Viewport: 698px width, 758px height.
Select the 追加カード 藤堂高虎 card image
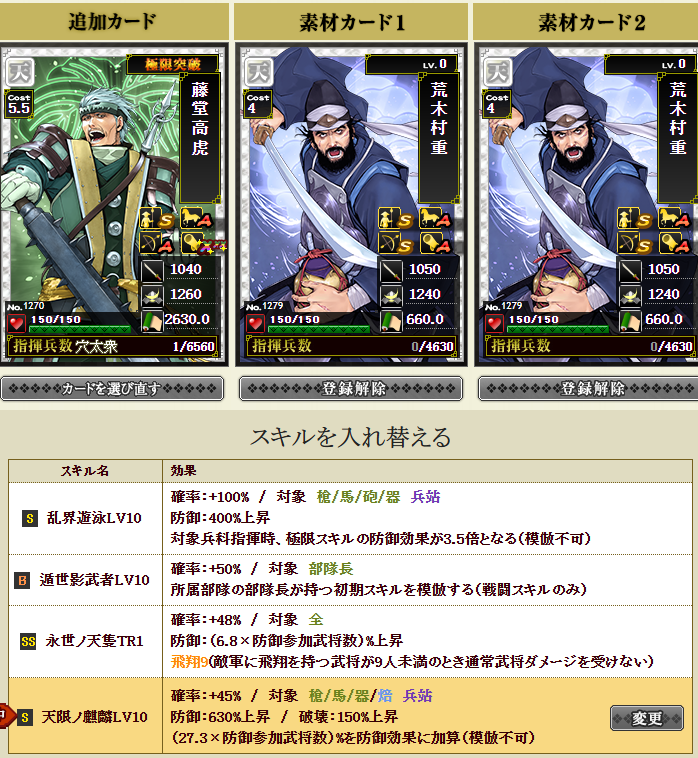click(113, 204)
